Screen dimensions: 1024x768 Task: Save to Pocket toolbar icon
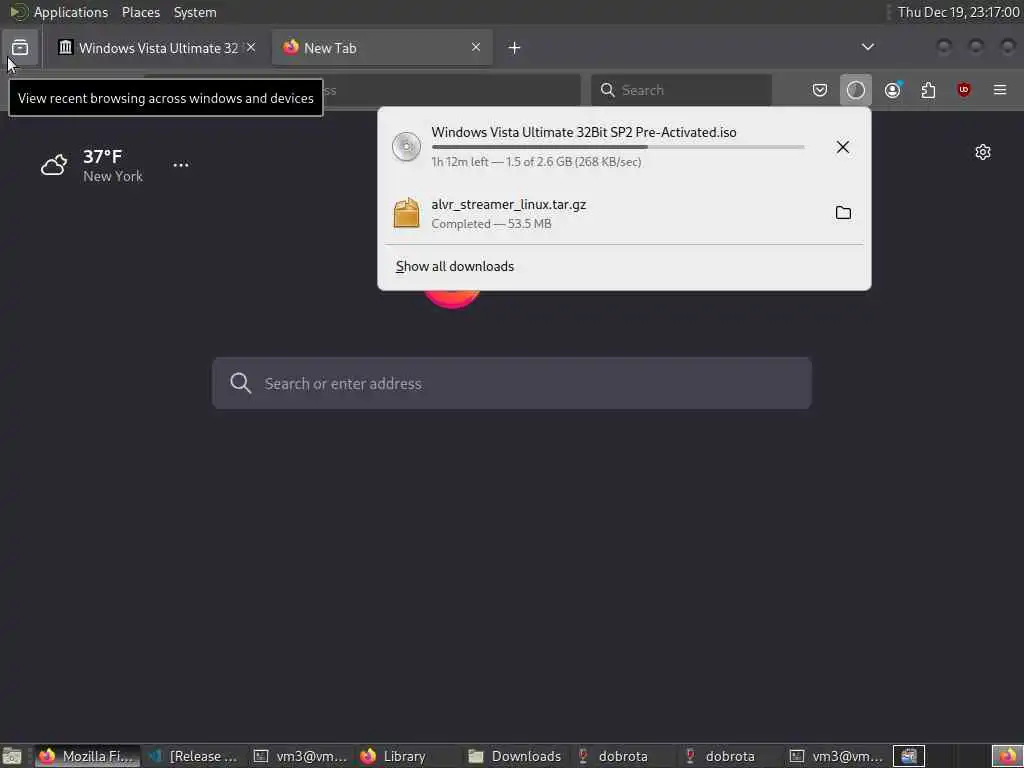pyautogui.click(x=820, y=90)
